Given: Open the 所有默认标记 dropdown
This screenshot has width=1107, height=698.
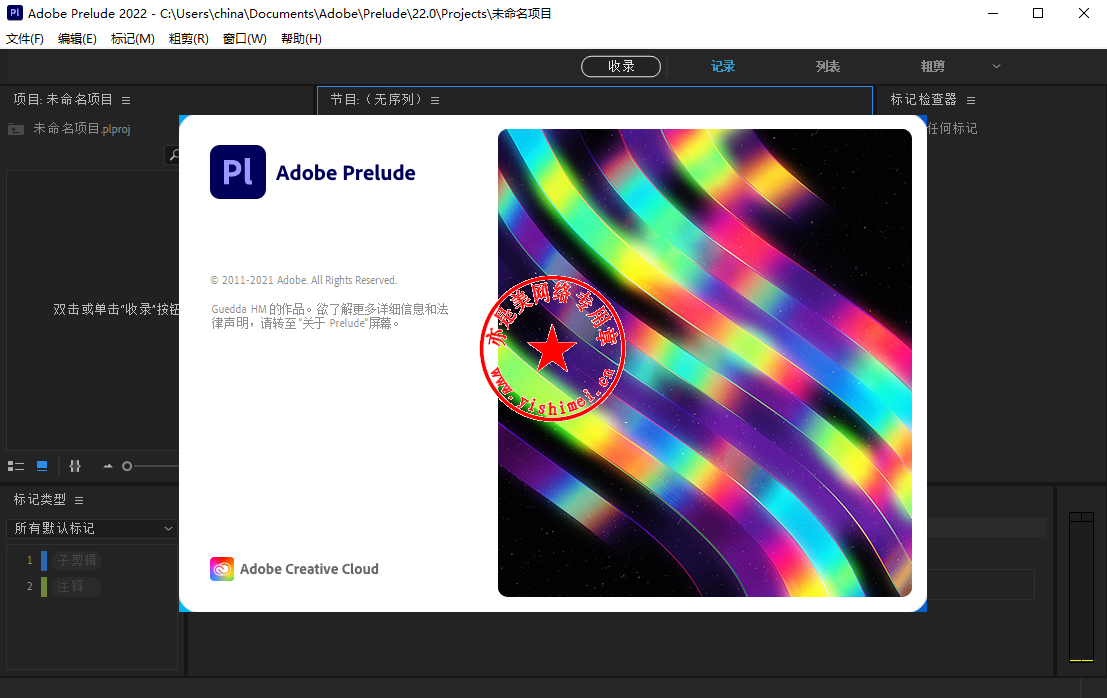Looking at the screenshot, I should point(92,529).
